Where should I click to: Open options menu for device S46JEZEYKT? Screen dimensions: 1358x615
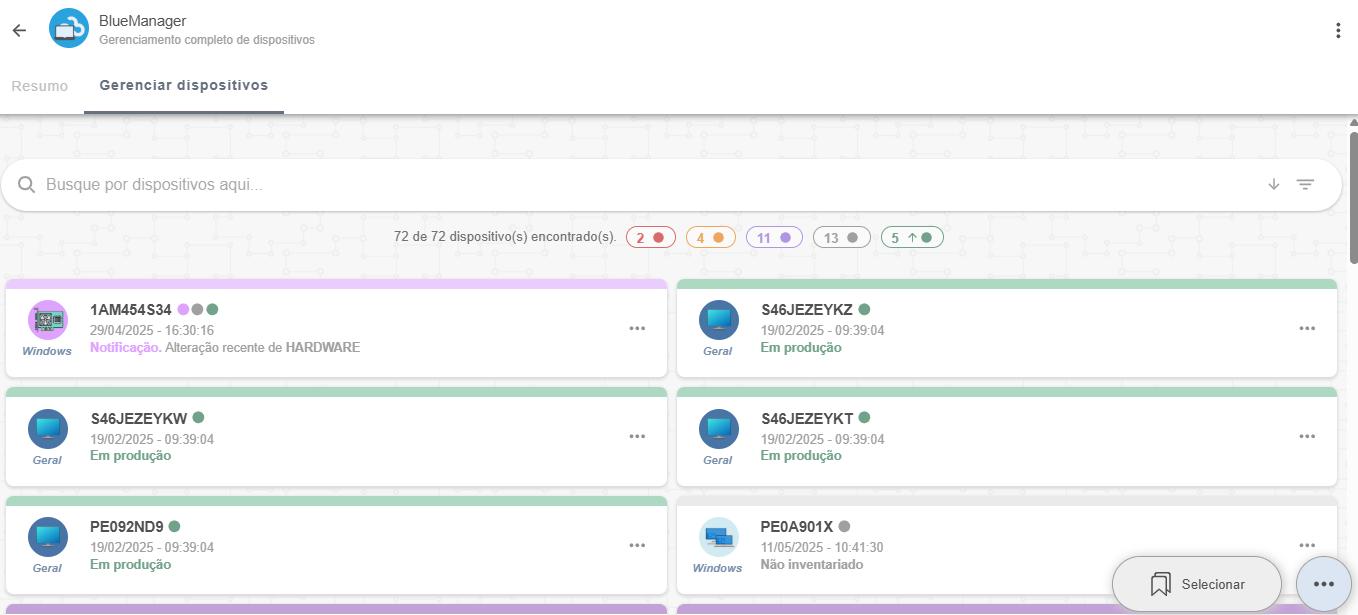(x=1307, y=437)
